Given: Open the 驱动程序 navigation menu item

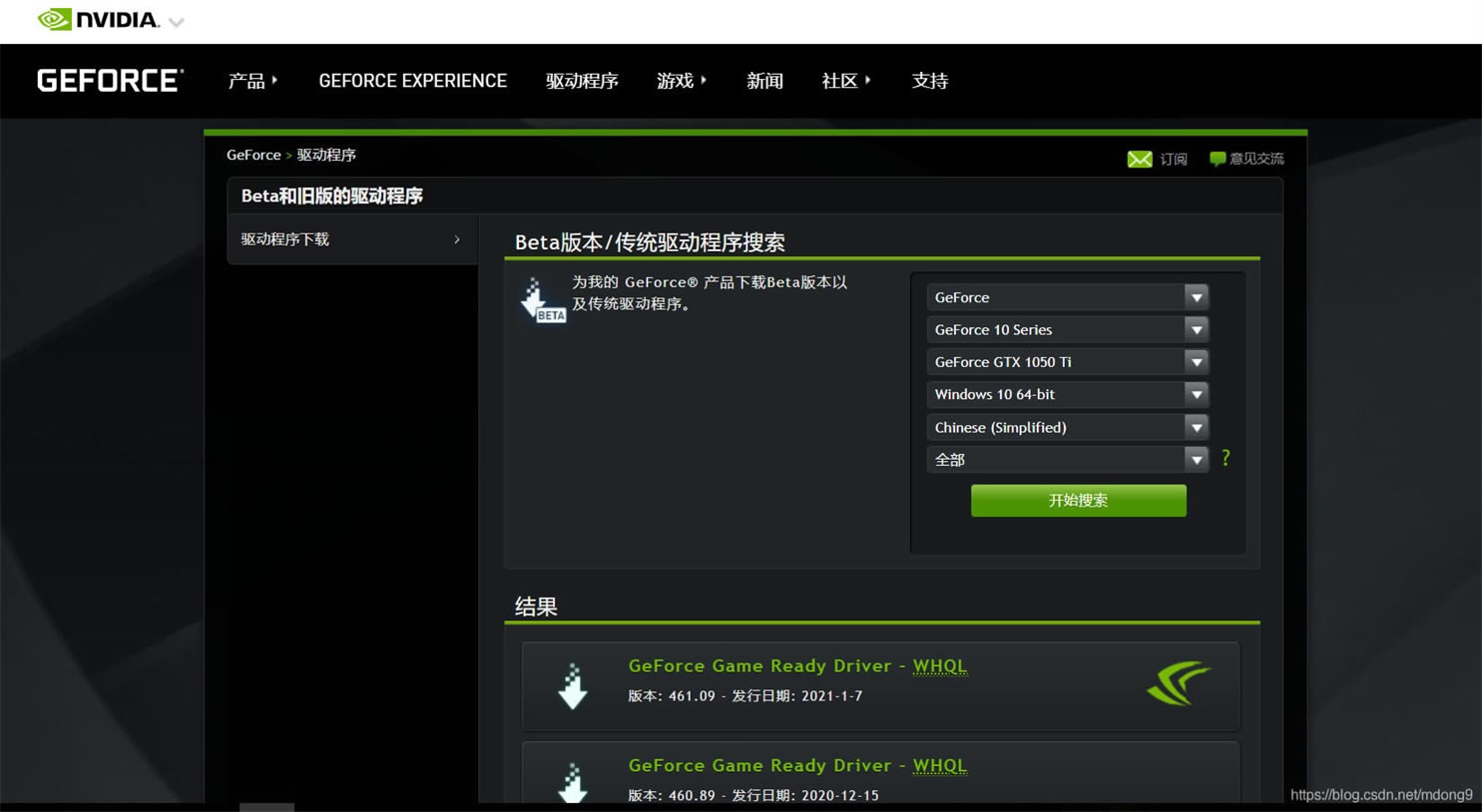Looking at the screenshot, I should (x=582, y=81).
